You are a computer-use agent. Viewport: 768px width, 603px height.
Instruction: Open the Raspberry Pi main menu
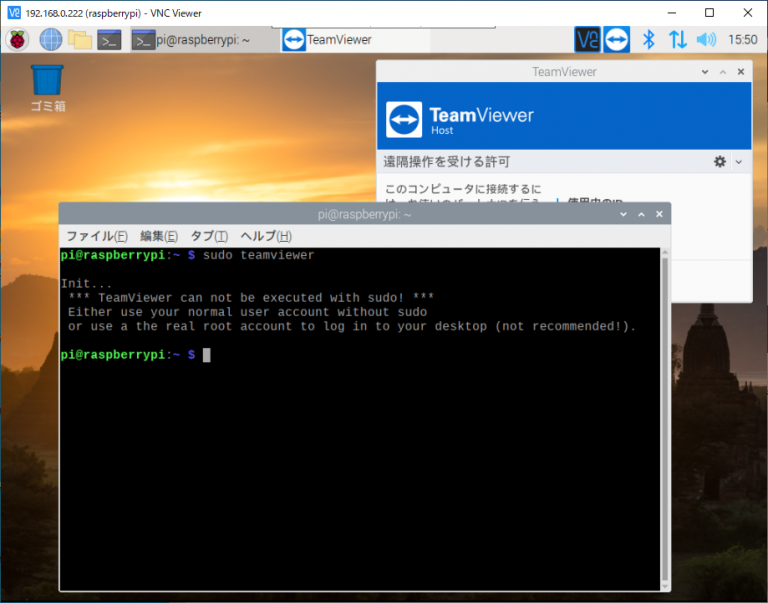tap(17, 40)
